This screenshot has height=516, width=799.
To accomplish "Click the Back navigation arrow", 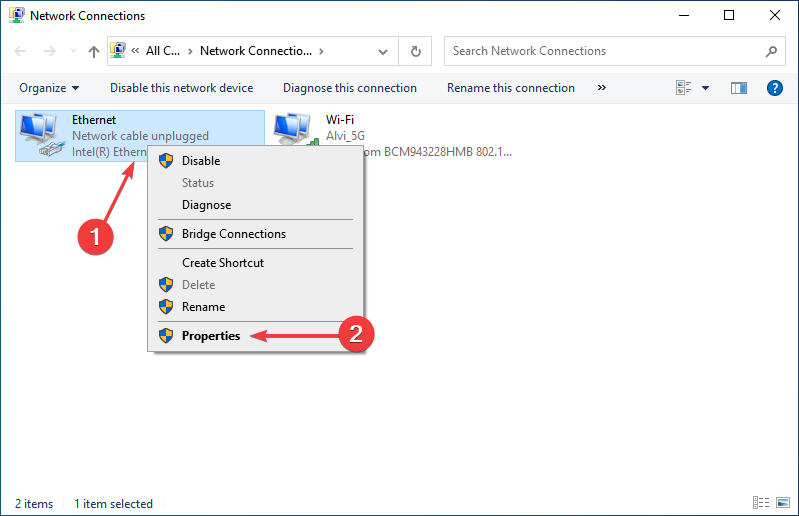I will [x=21, y=51].
